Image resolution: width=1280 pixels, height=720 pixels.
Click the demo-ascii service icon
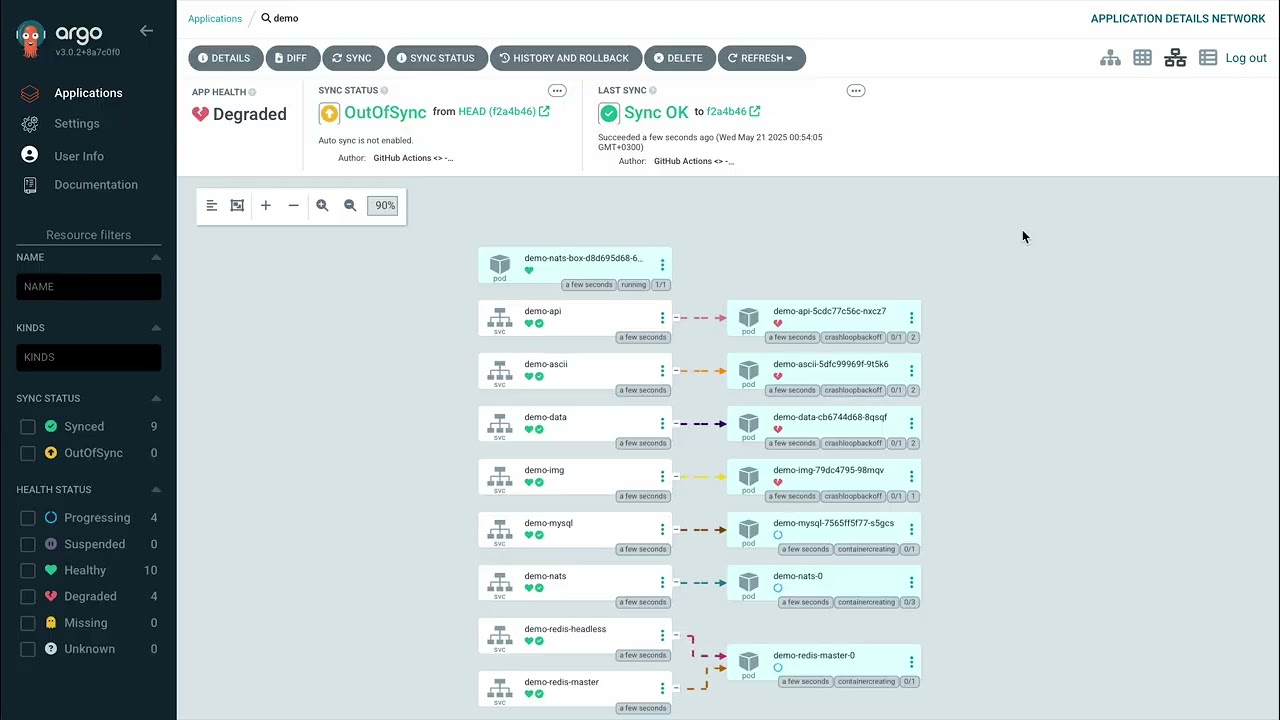point(500,371)
